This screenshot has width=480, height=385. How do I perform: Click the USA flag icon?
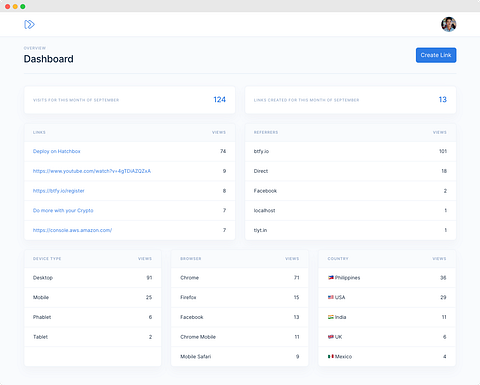click(331, 297)
